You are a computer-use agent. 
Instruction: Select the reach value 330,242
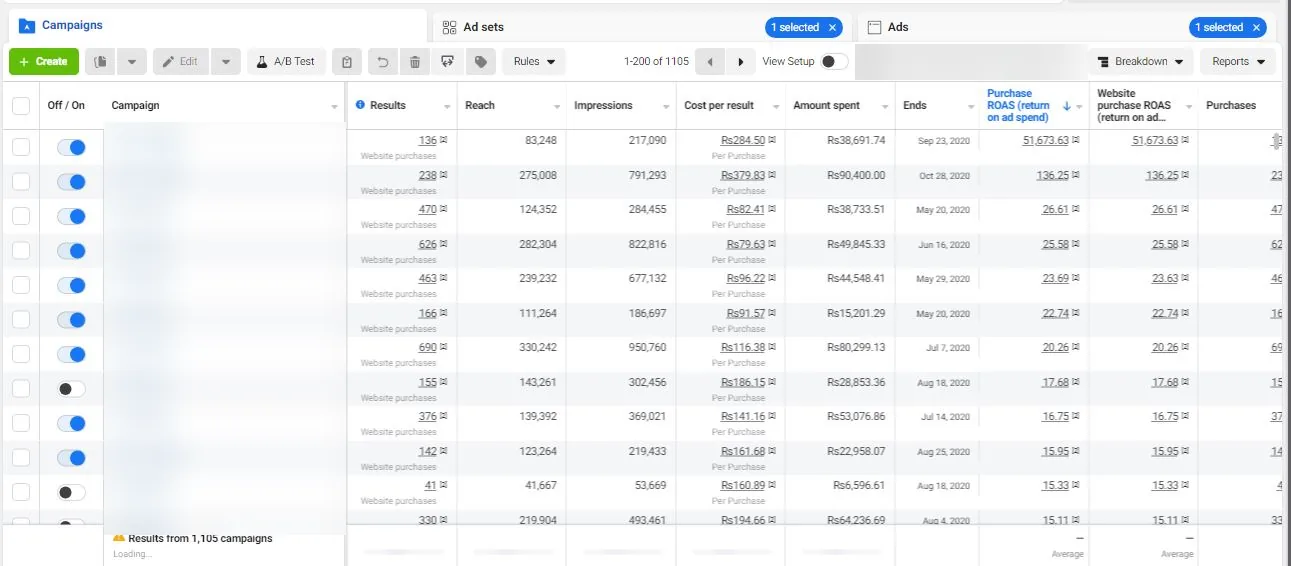click(x=537, y=348)
